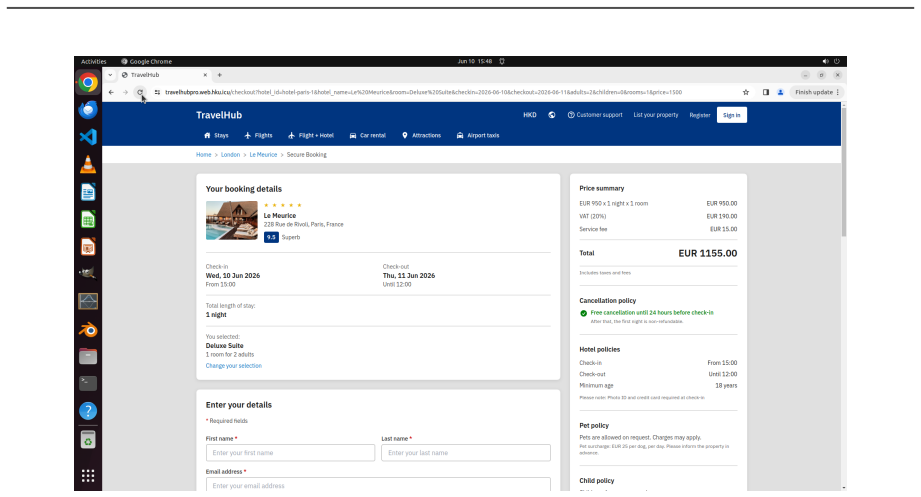Bookmark this page with star icon

(x=746, y=92)
